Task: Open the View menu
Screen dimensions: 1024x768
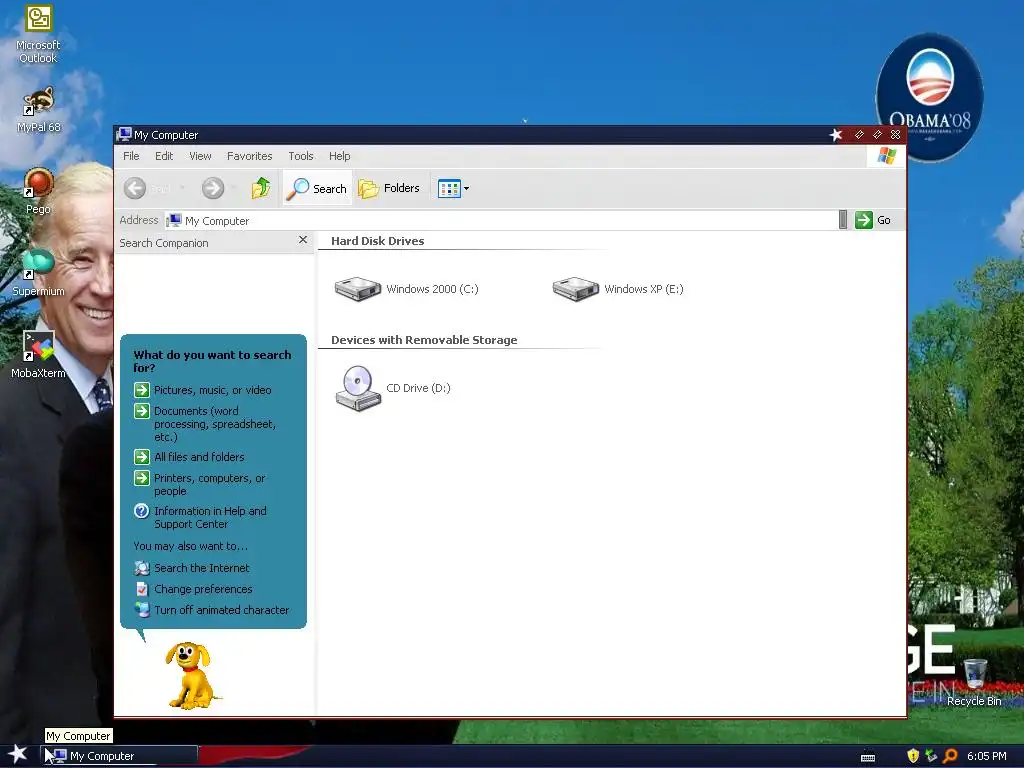Action: point(200,156)
